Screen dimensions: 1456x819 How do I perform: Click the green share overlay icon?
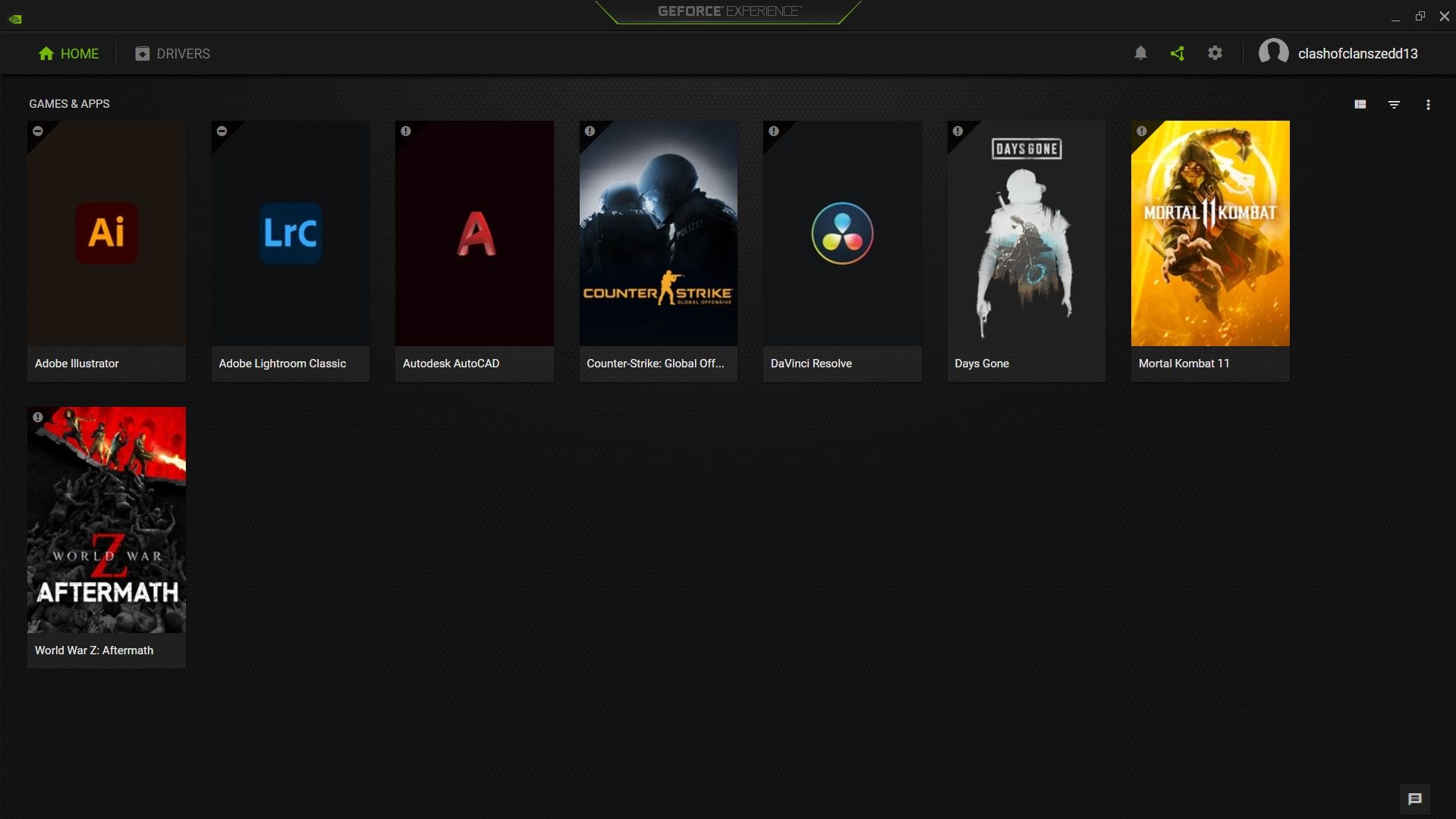(1178, 53)
